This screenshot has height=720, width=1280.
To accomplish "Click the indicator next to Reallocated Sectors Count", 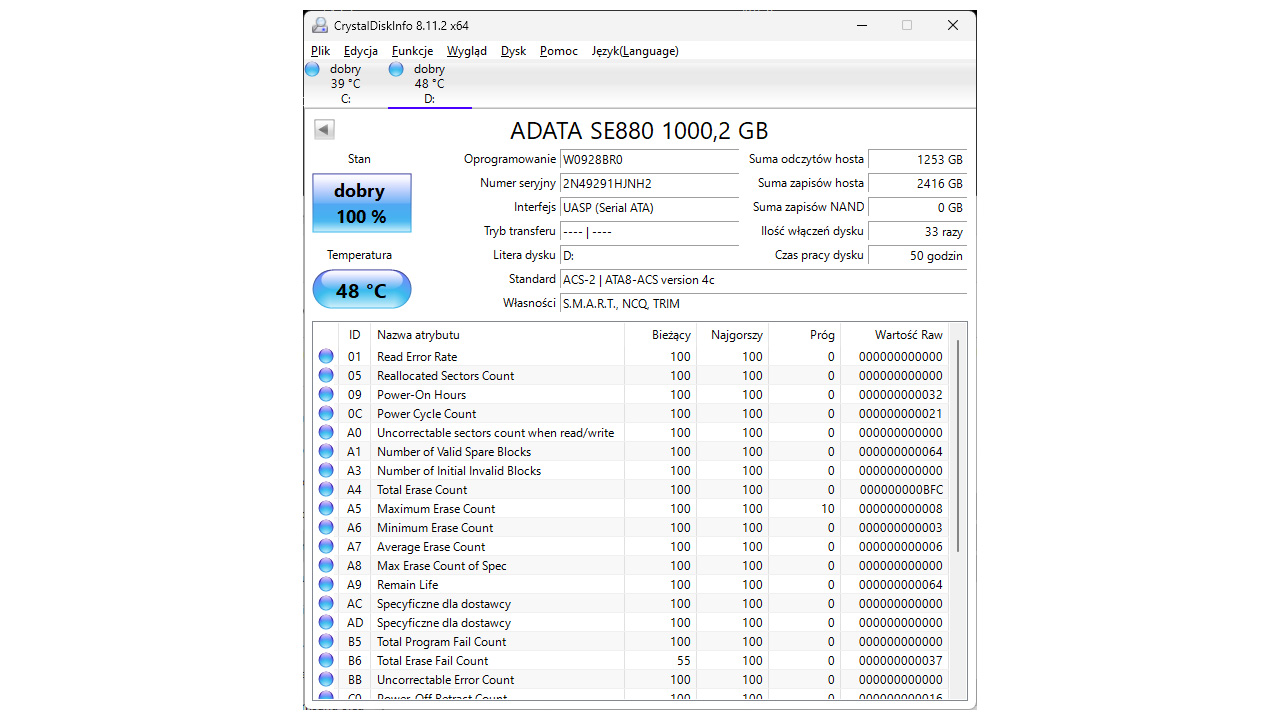I will (x=325, y=375).
